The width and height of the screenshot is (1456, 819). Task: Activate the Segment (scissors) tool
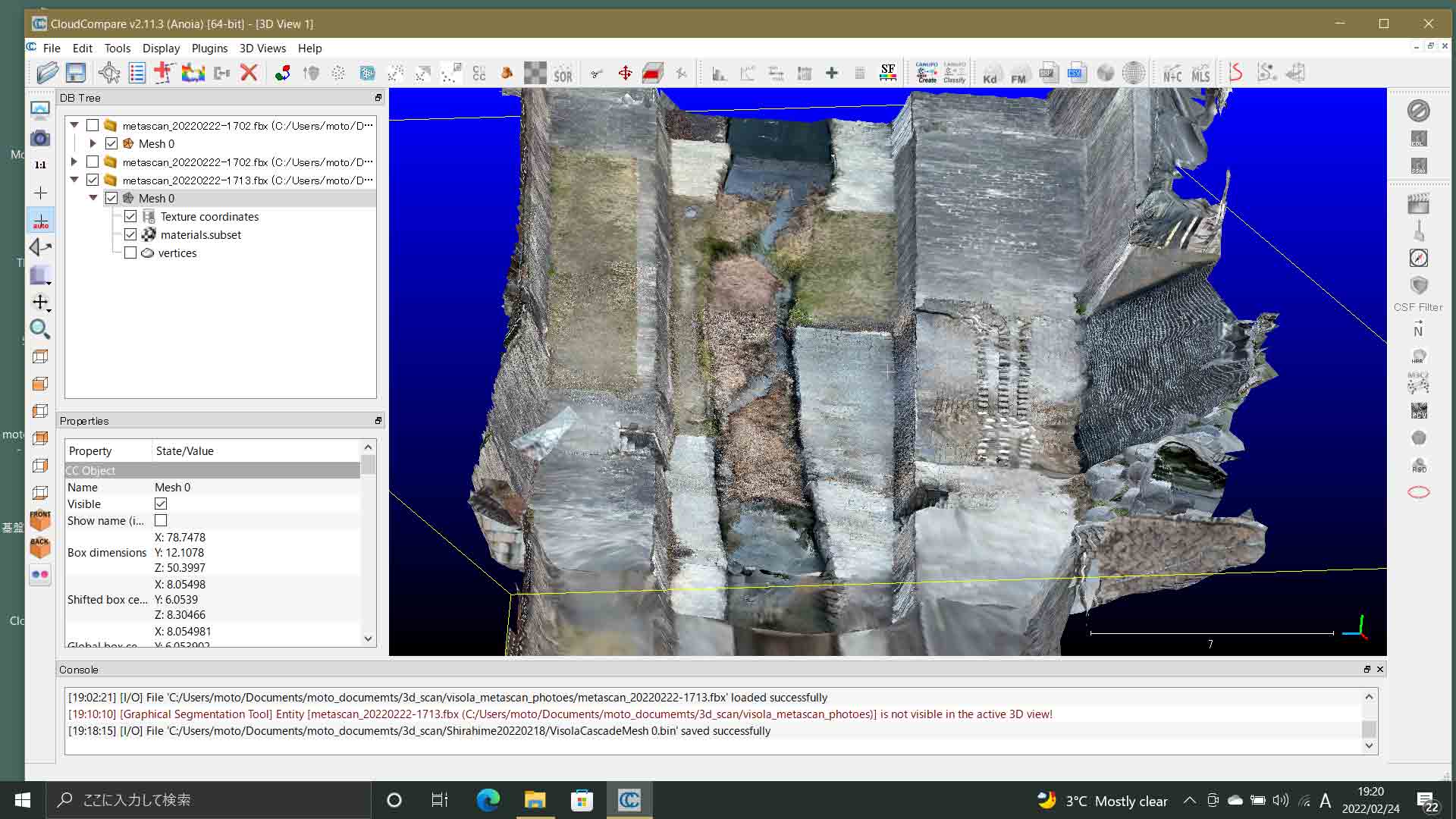coord(596,73)
